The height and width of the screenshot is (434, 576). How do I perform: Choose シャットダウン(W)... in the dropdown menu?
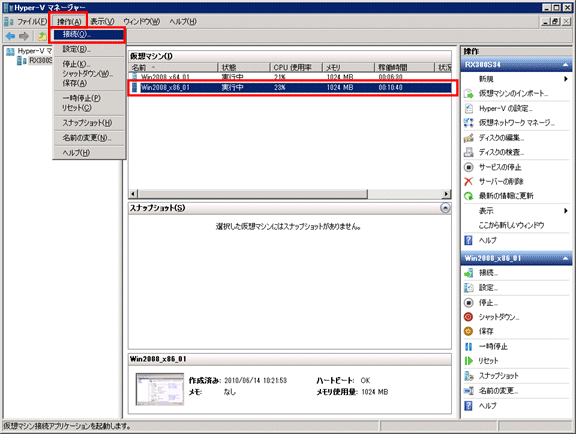89,73
